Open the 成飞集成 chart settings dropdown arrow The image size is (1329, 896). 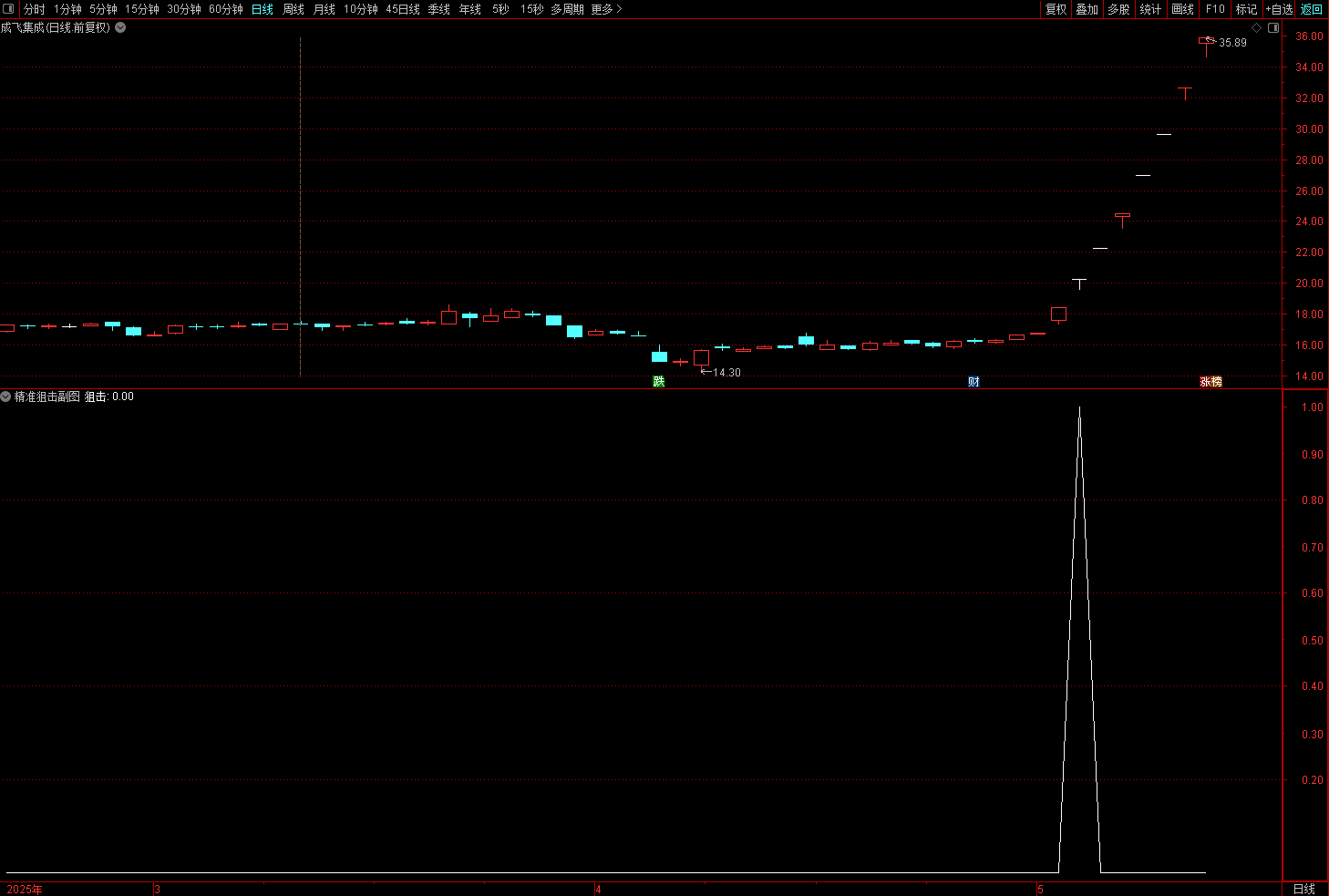[x=120, y=27]
